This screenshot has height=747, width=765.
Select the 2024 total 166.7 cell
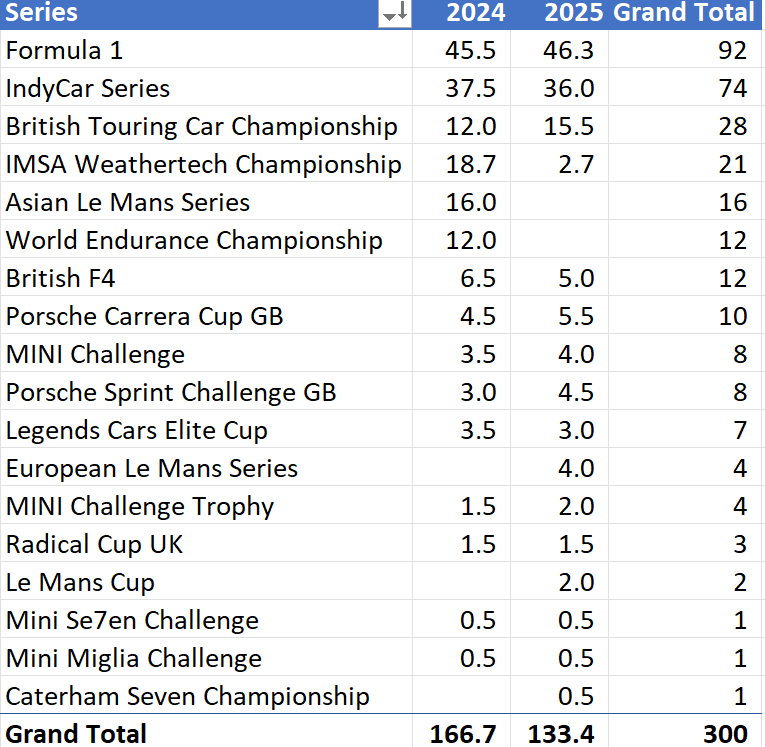[x=463, y=733]
